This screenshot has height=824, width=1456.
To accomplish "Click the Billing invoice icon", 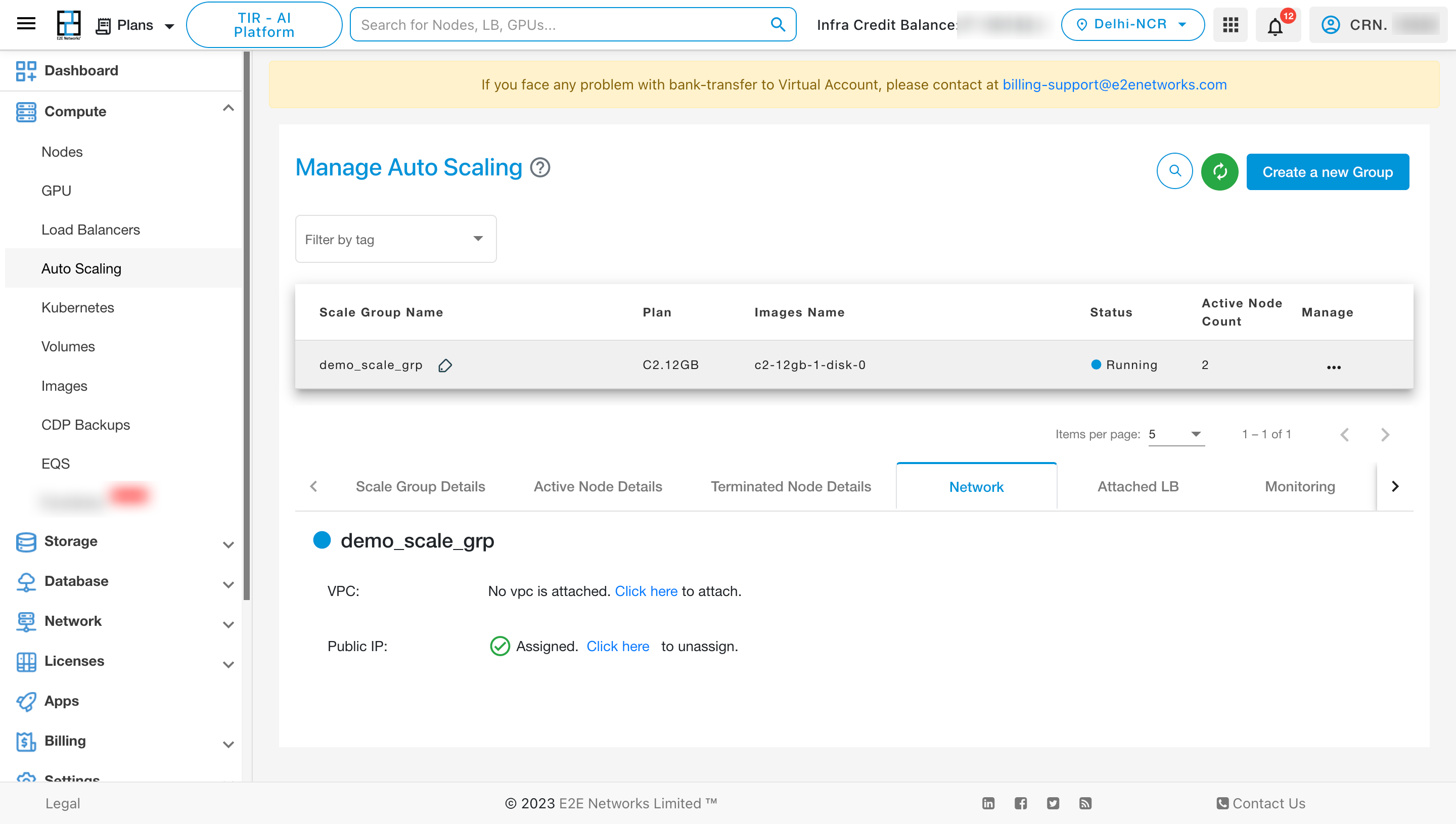I will [26, 742].
